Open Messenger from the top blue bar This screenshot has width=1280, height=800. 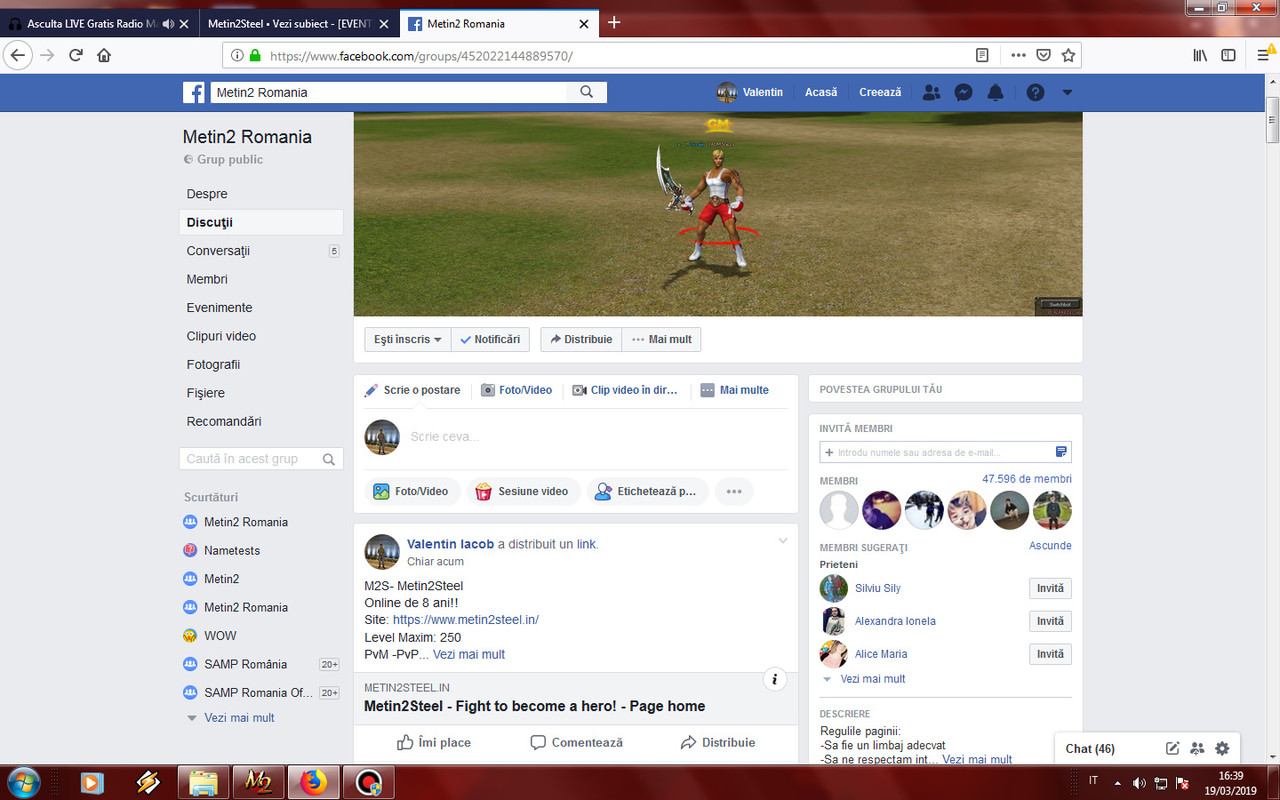[963, 92]
